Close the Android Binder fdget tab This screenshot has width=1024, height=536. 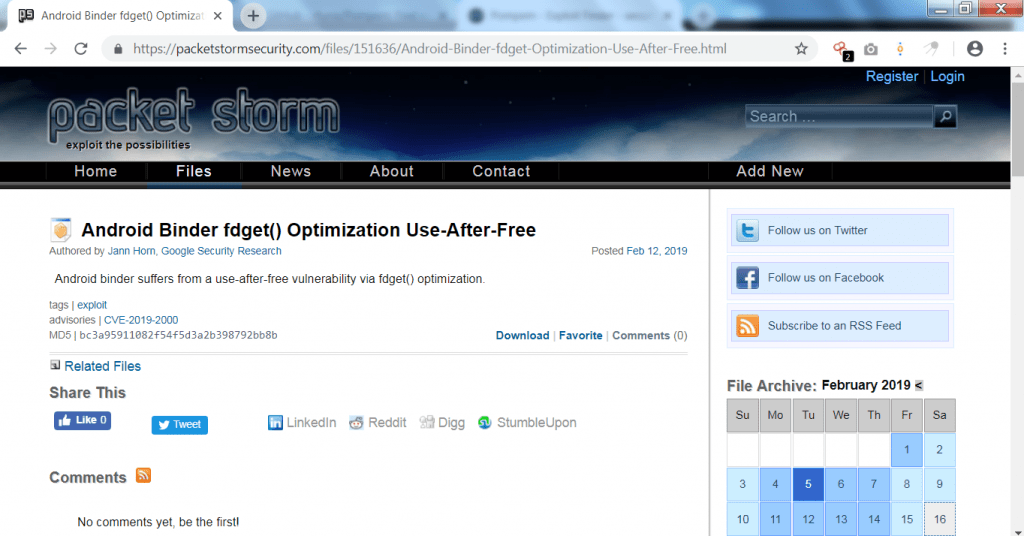(218, 16)
